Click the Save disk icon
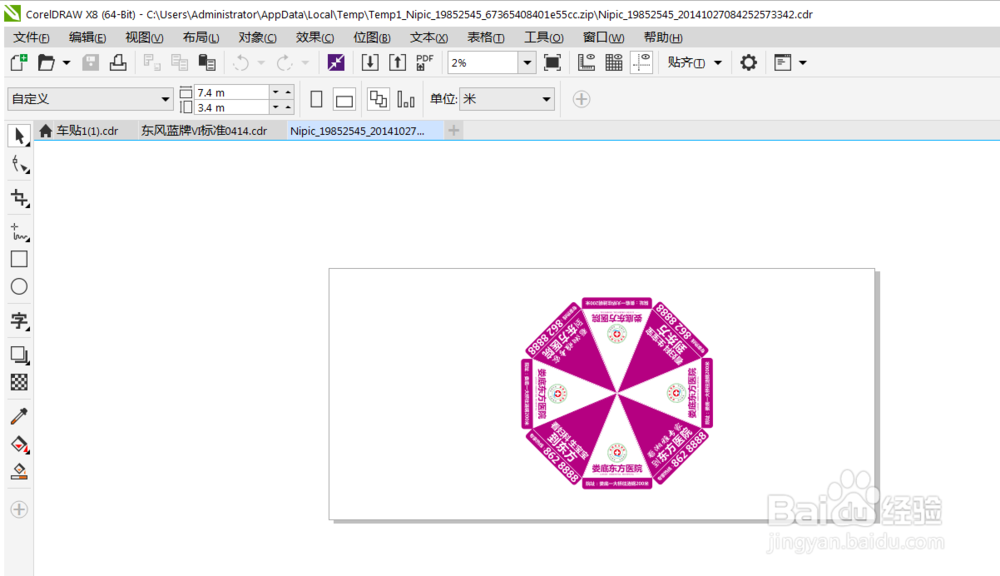This screenshot has width=1000, height=576. coord(91,63)
